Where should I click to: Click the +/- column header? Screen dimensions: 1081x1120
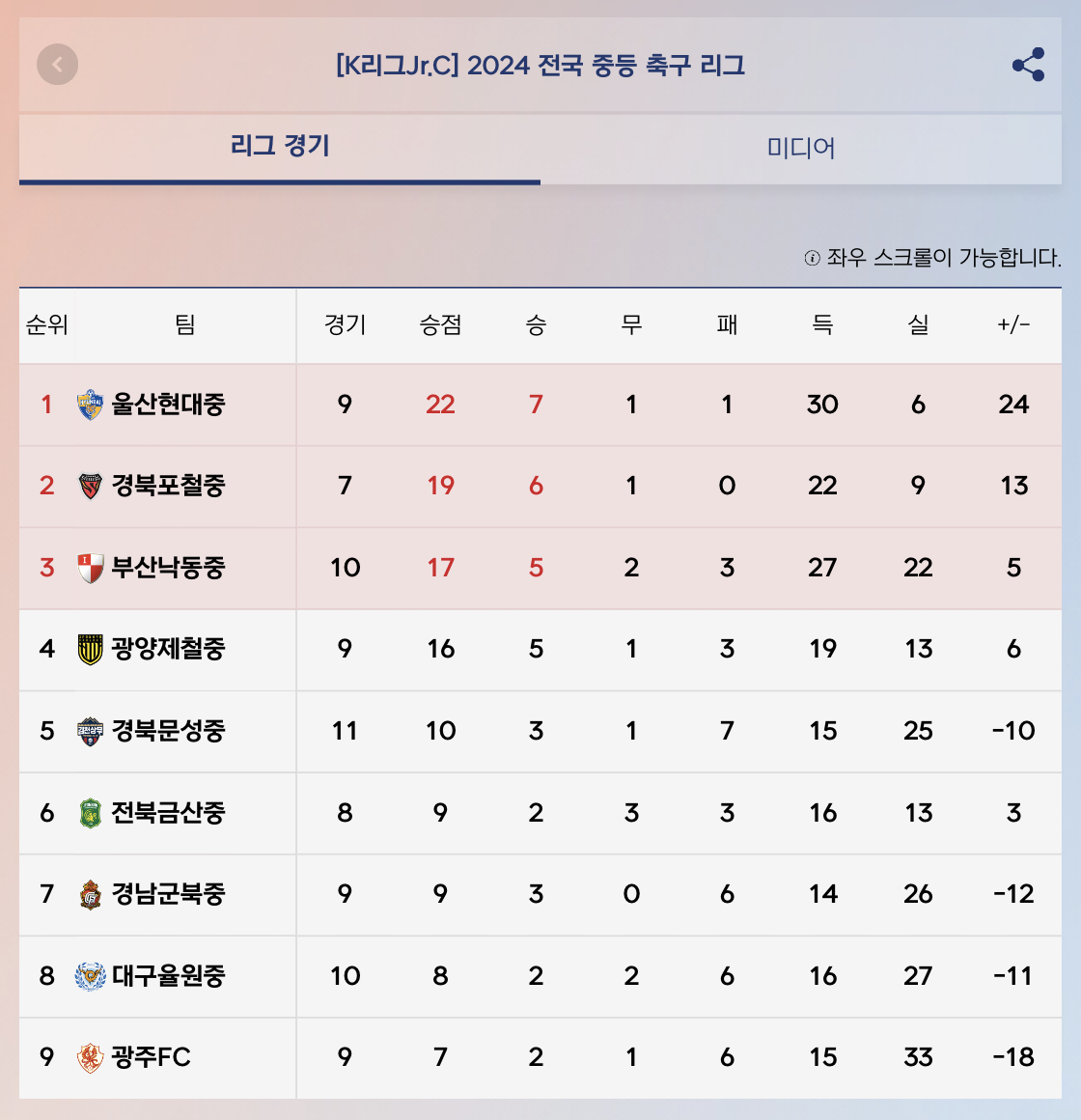[1013, 325]
